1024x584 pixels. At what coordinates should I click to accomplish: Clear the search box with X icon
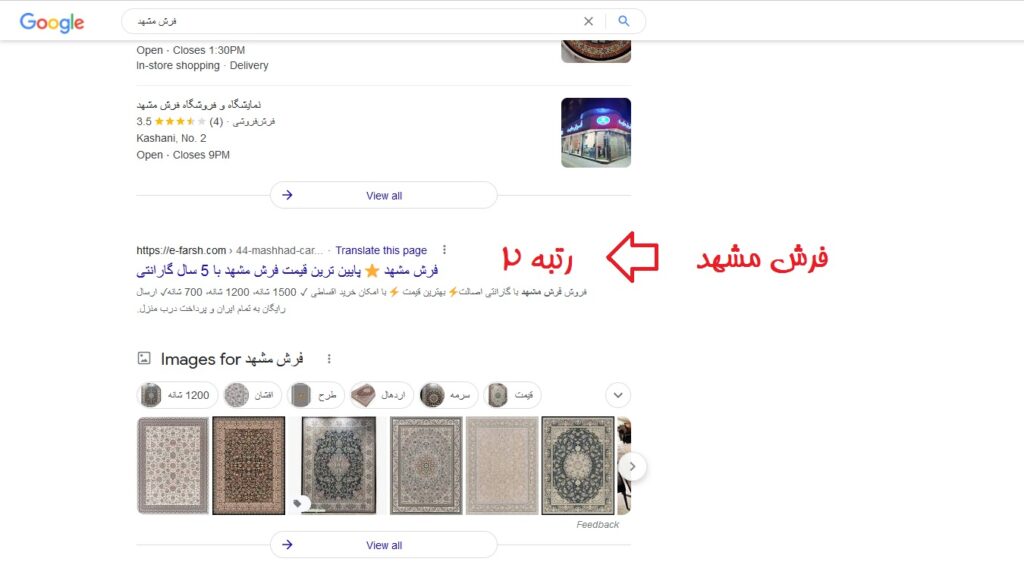(x=588, y=22)
